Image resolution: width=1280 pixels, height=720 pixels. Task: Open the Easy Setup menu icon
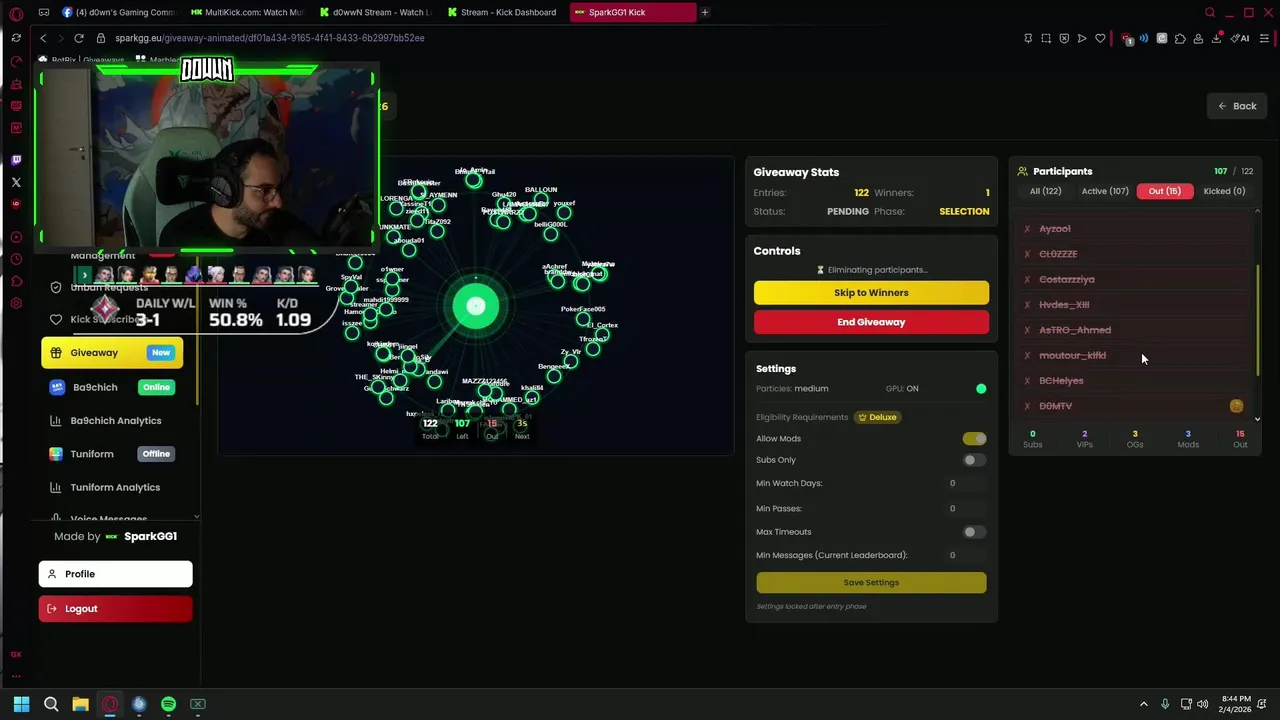pos(1265,38)
